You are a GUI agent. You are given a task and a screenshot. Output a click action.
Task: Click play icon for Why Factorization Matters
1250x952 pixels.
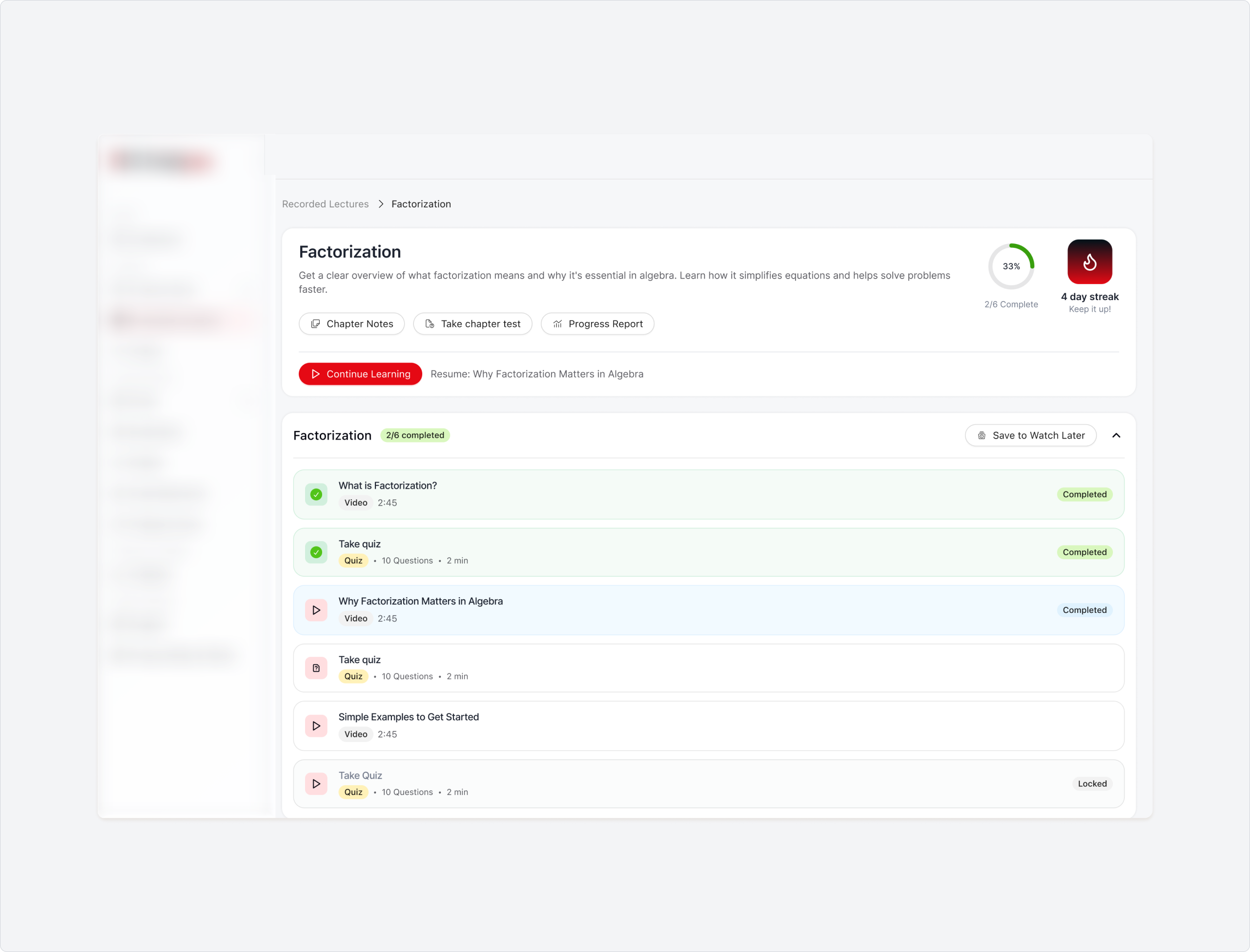point(316,610)
